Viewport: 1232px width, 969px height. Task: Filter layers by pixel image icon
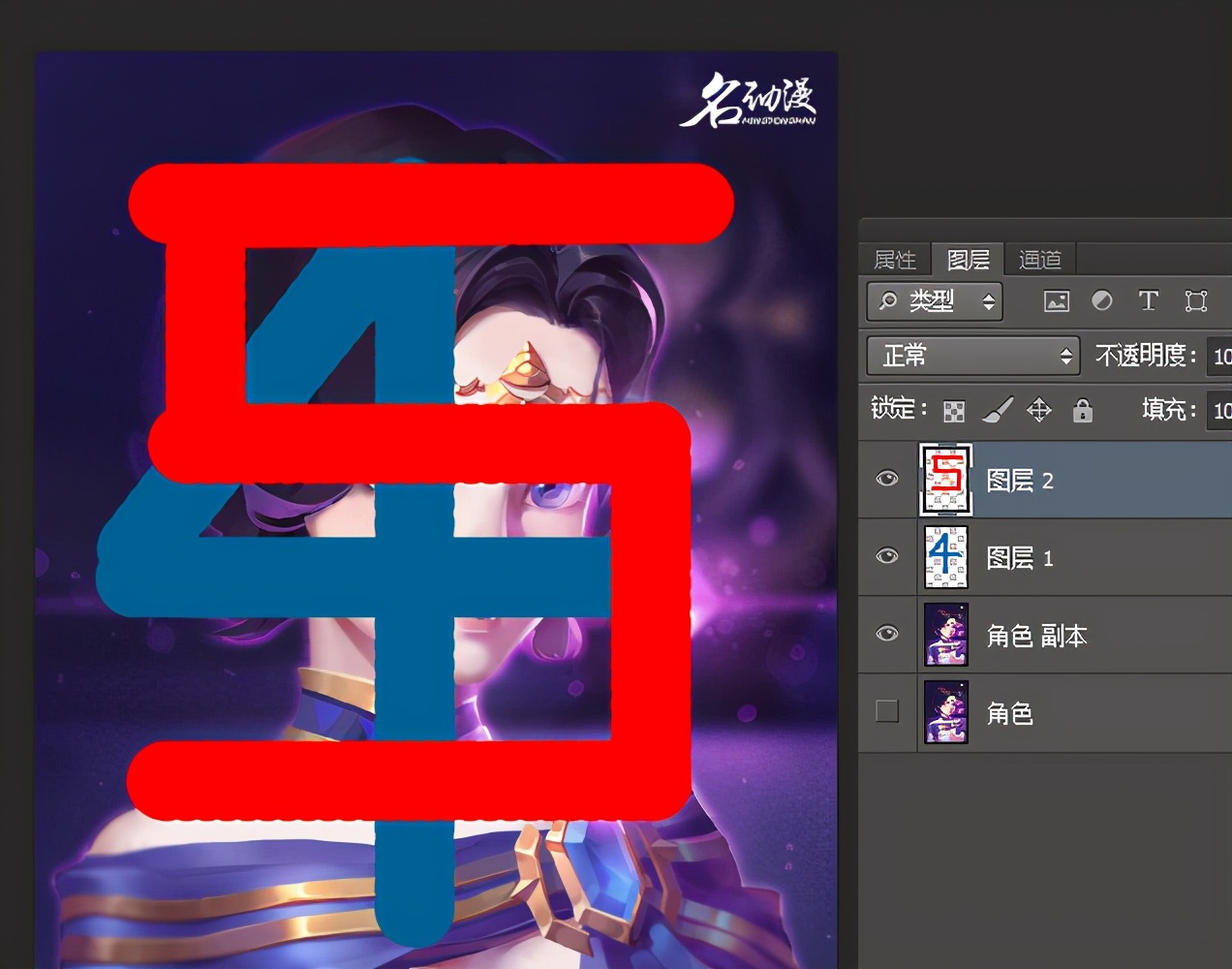[x=1057, y=301]
